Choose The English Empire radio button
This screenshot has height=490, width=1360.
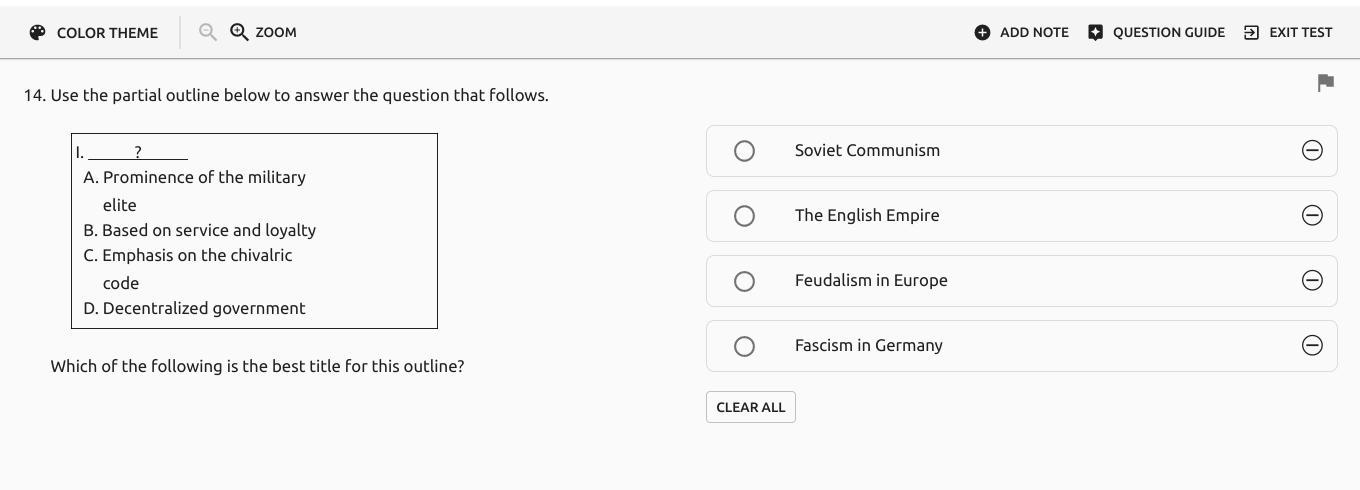(x=744, y=215)
